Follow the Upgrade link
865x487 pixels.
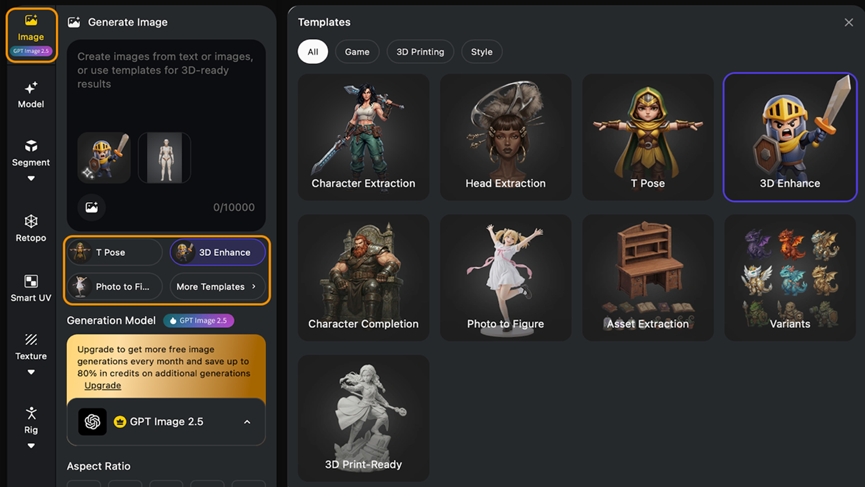coord(103,385)
